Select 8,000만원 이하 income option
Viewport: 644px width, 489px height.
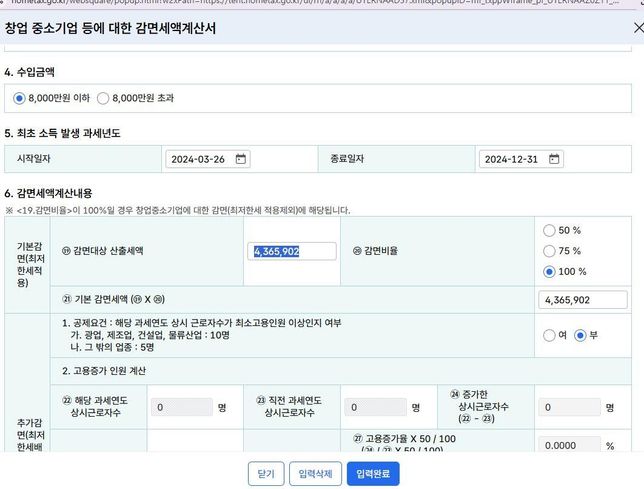(19, 98)
